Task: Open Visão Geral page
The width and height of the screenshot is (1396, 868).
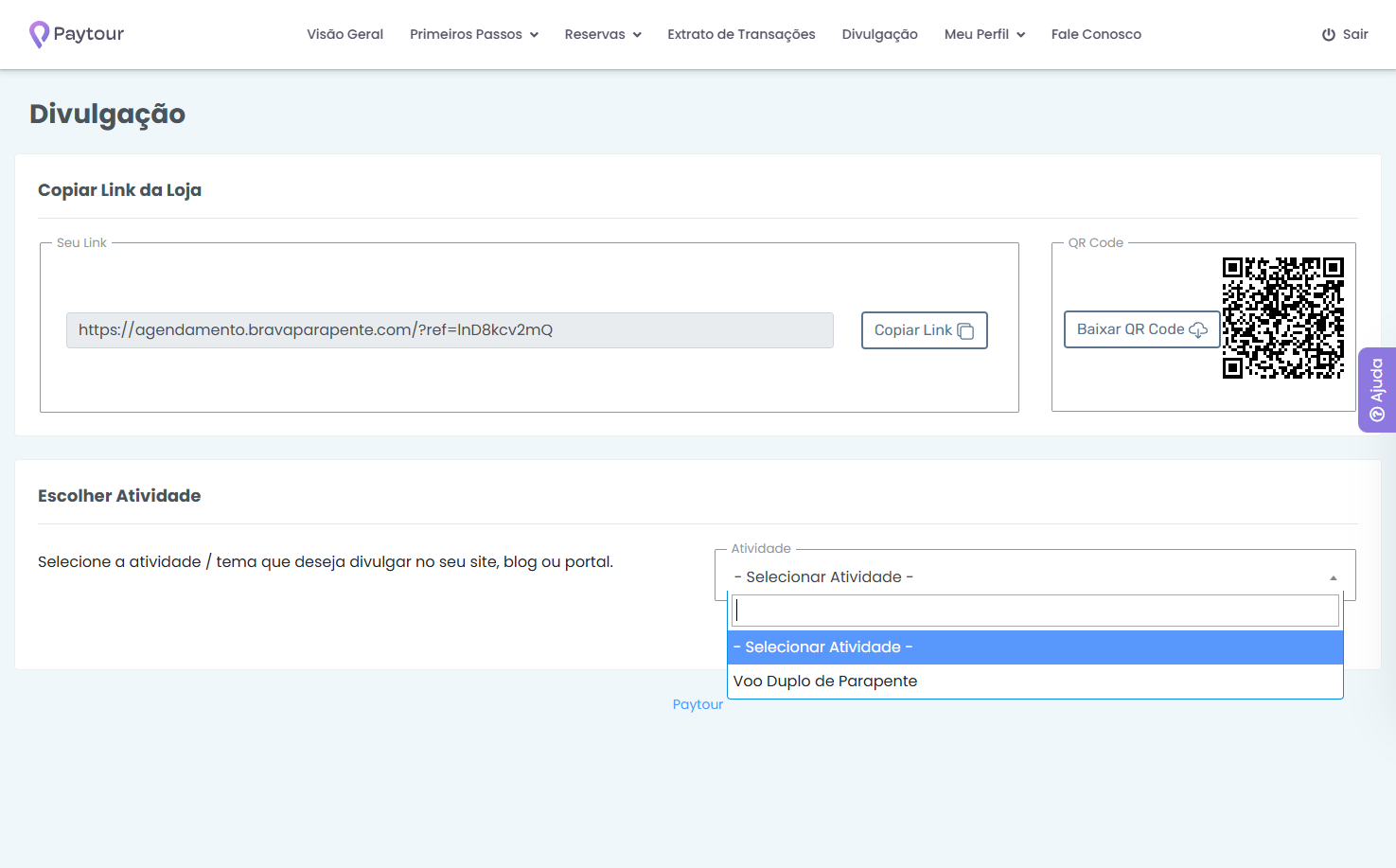Action: tap(345, 34)
